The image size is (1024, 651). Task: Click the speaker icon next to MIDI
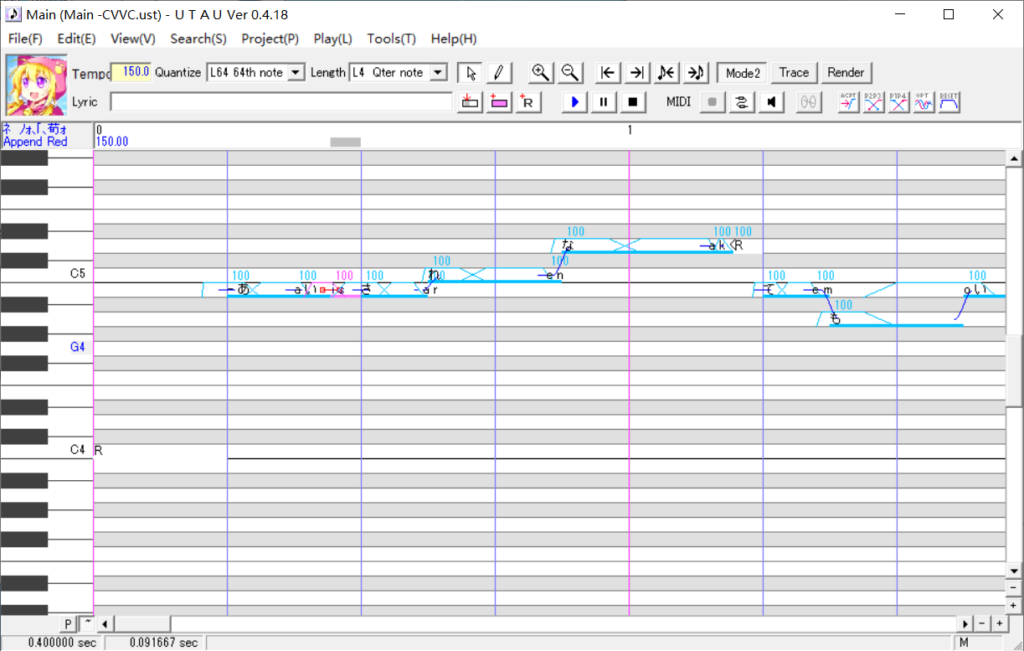(772, 102)
